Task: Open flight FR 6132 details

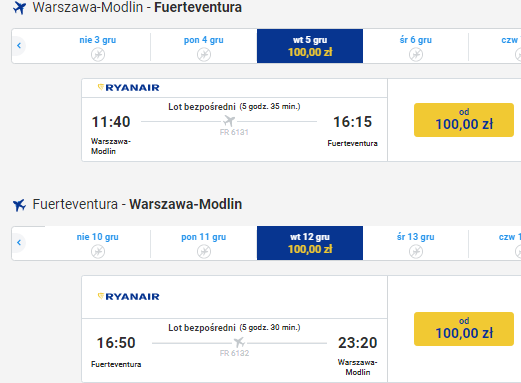Action: pos(234,353)
